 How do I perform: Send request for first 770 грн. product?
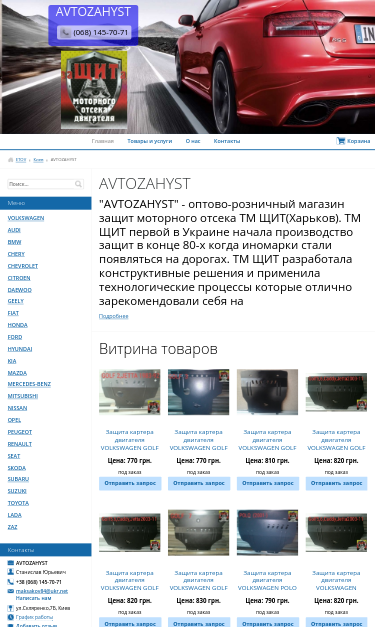pyautogui.click(x=130, y=483)
